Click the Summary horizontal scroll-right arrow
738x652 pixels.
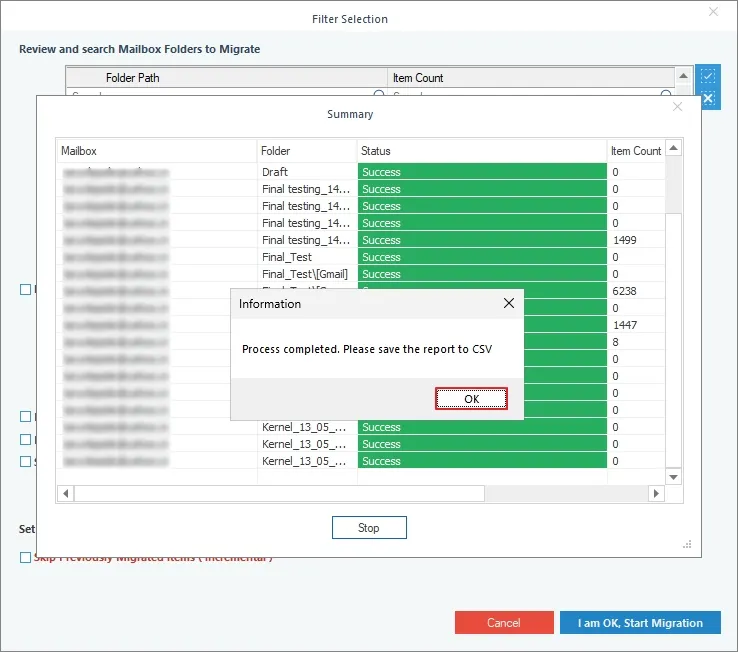pos(656,493)
